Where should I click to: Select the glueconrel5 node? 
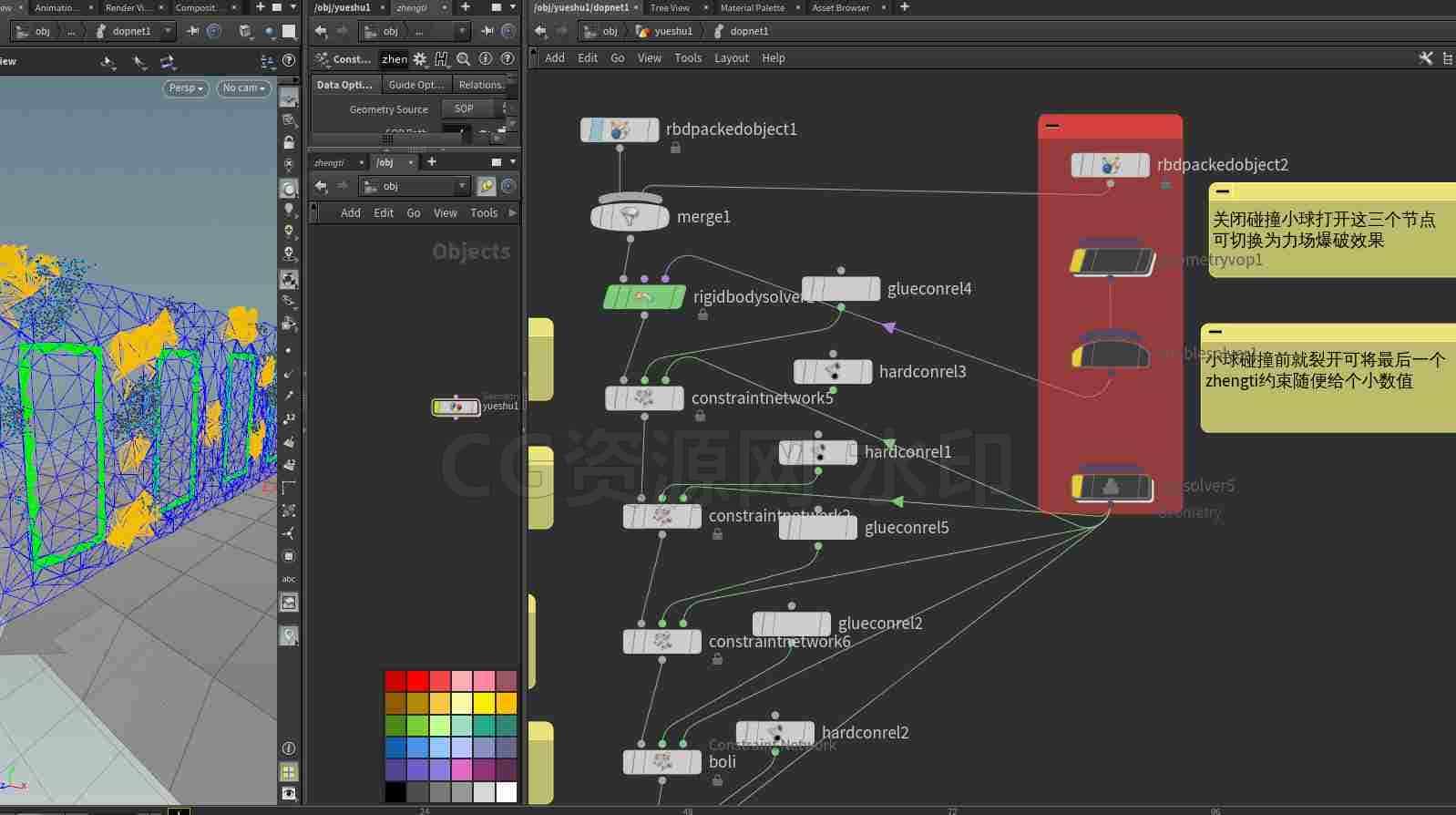pyautogui.click(x=818, y=528)
